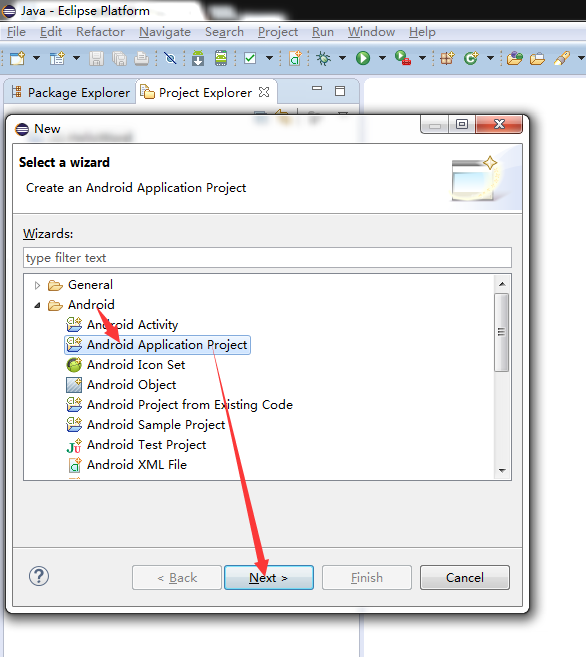
Task: Click the Cancel button
Action: coord(465,577)
